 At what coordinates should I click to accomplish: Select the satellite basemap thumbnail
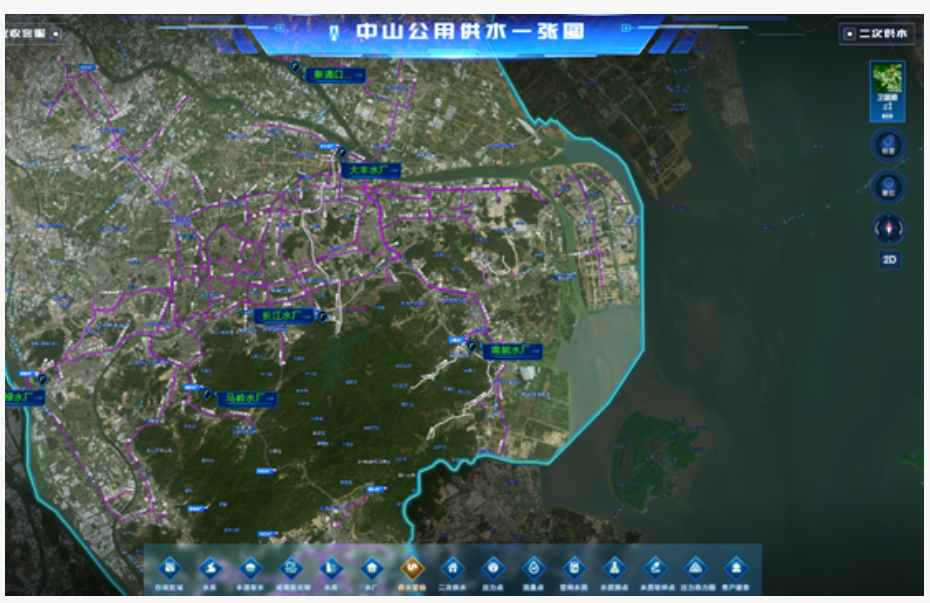pos(887,88)
